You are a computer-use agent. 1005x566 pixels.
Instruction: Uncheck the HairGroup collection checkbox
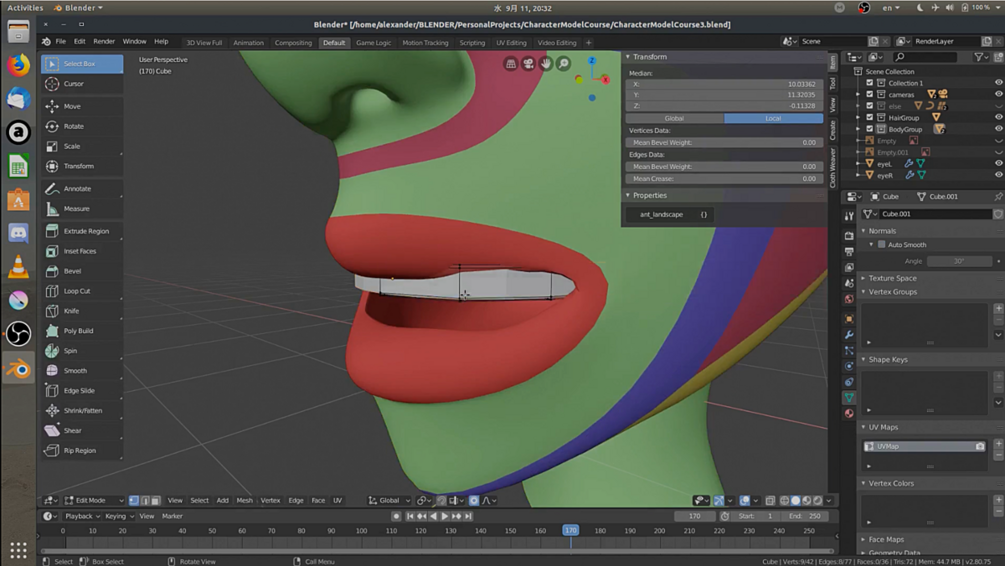[870, 117]
